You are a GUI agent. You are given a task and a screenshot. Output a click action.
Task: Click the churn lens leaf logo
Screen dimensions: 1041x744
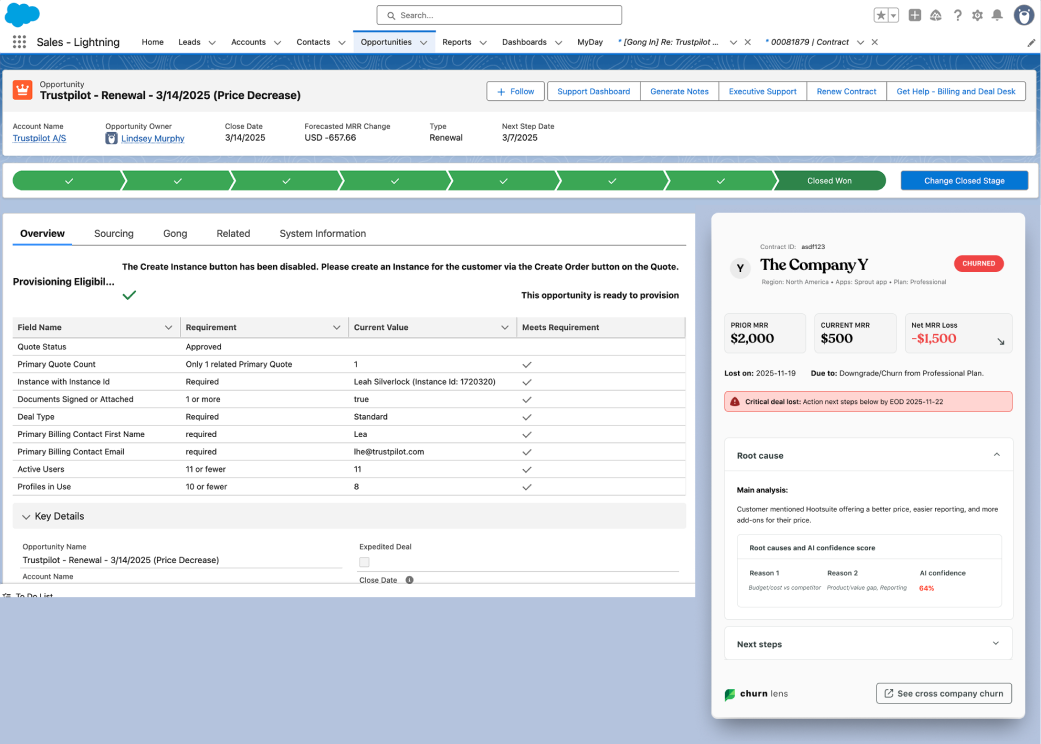tap(730, 694)
